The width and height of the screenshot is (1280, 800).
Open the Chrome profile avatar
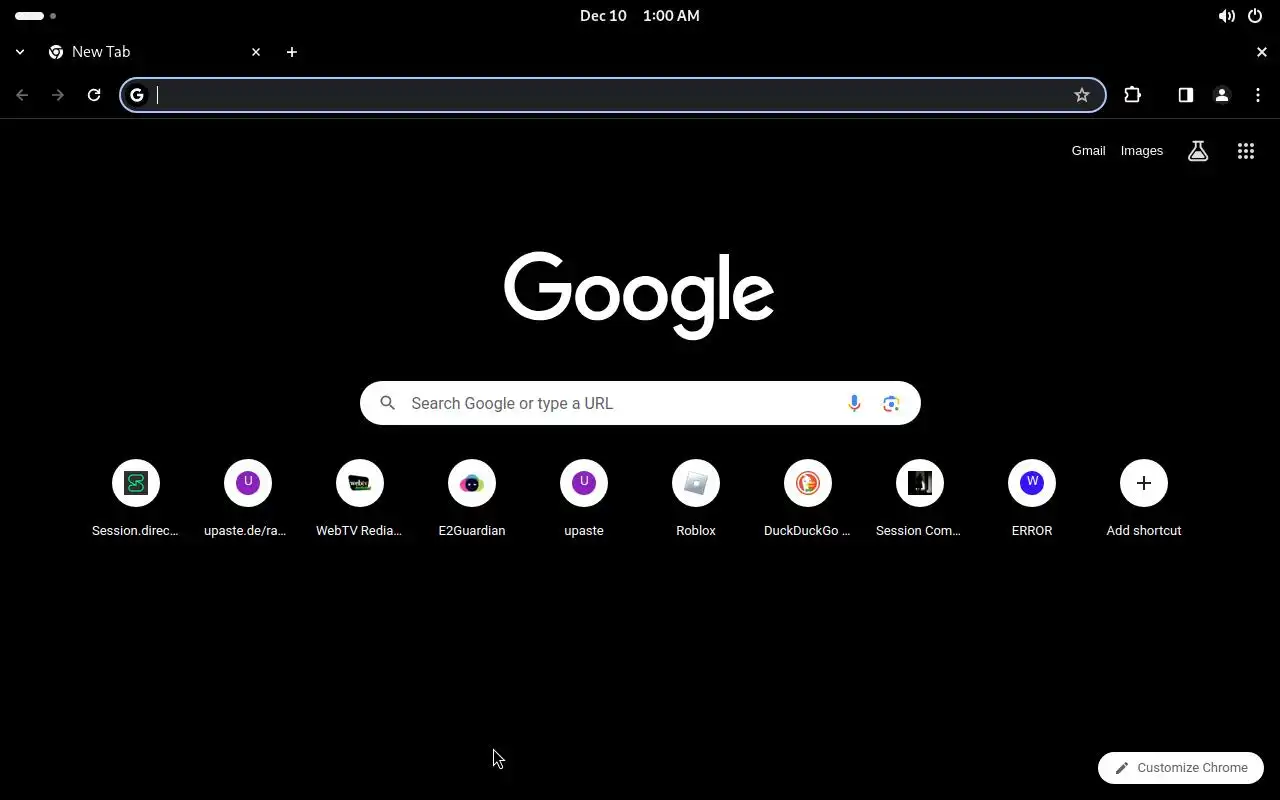1221,95
